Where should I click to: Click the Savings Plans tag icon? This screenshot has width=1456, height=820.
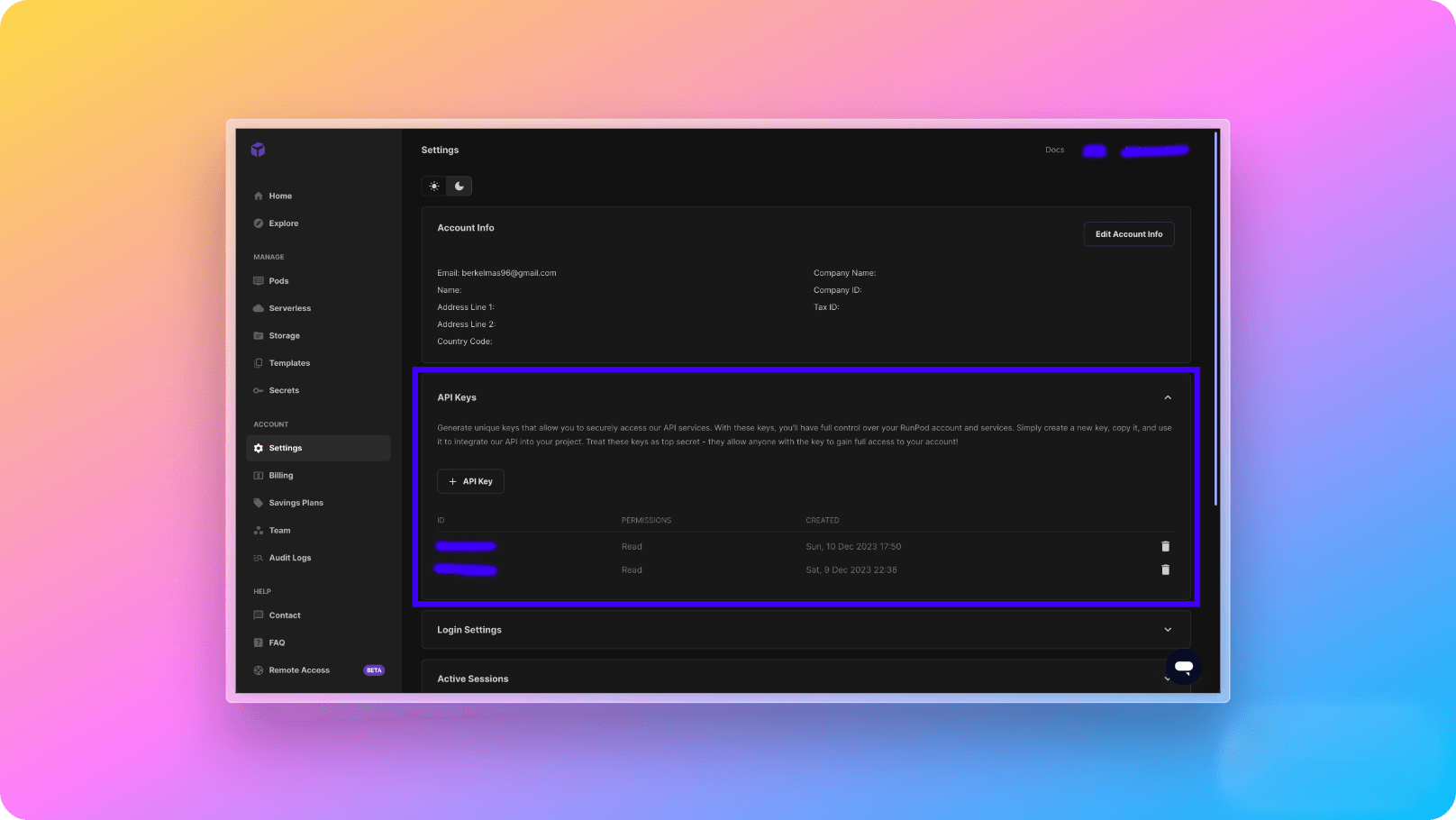[259, 503]
